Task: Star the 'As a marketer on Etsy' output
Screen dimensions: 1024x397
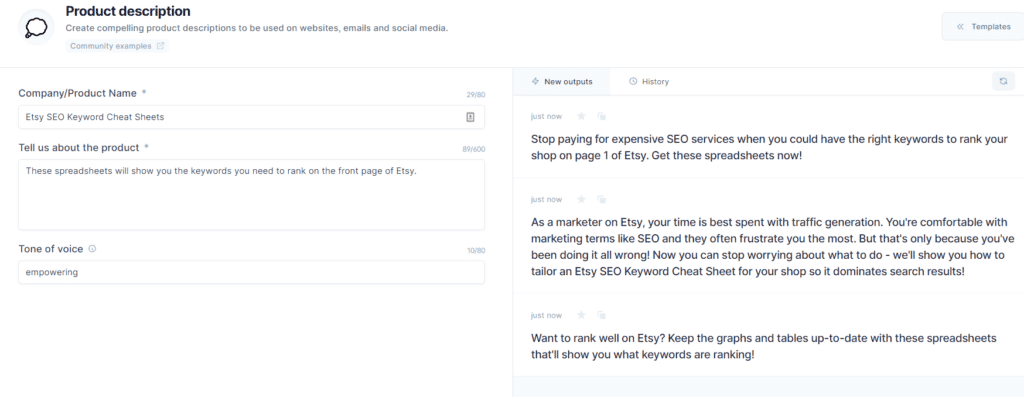Action: coord(581,199)
